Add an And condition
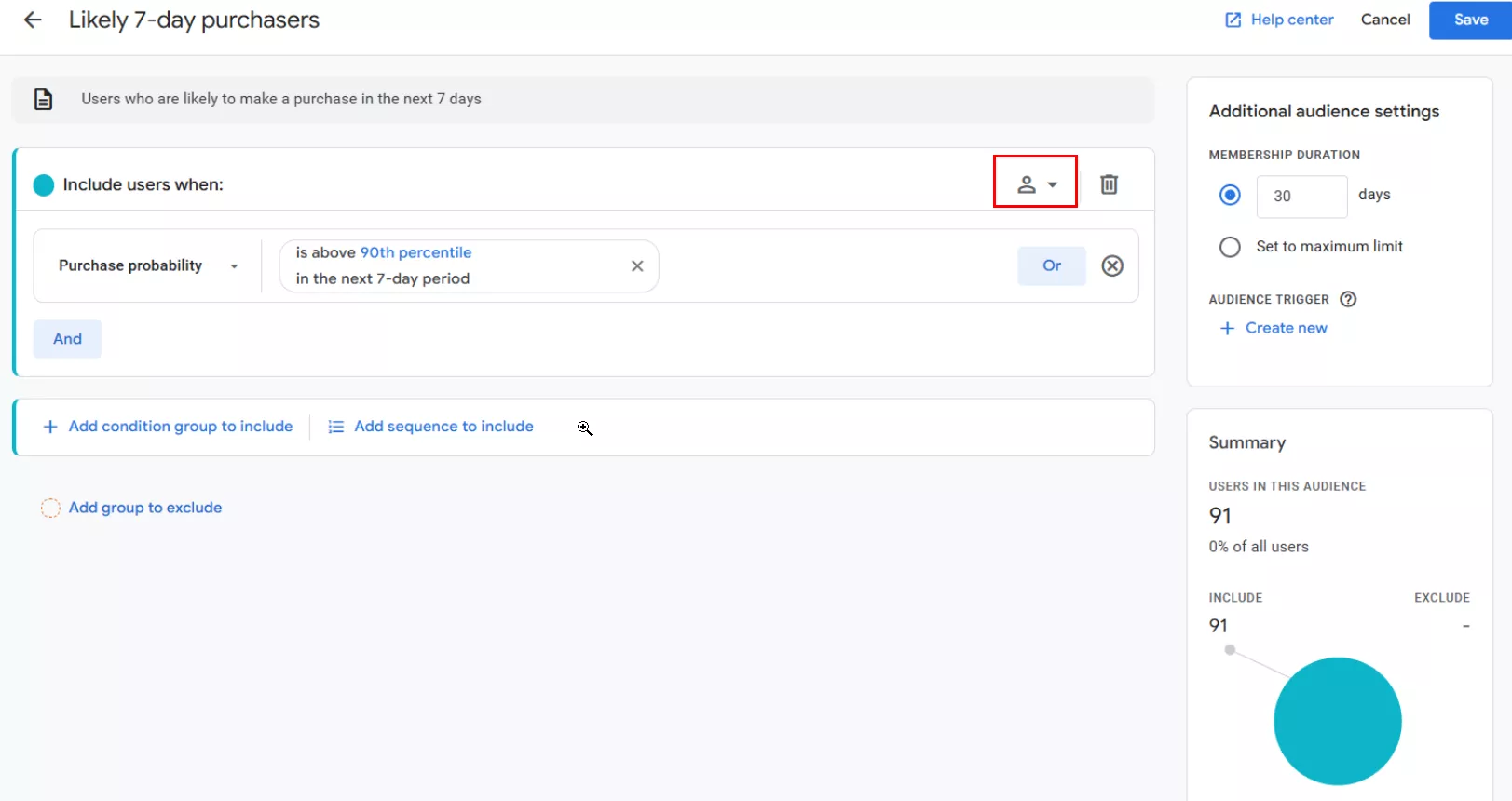Screen dimensions: 1512x801 (67, 339)
